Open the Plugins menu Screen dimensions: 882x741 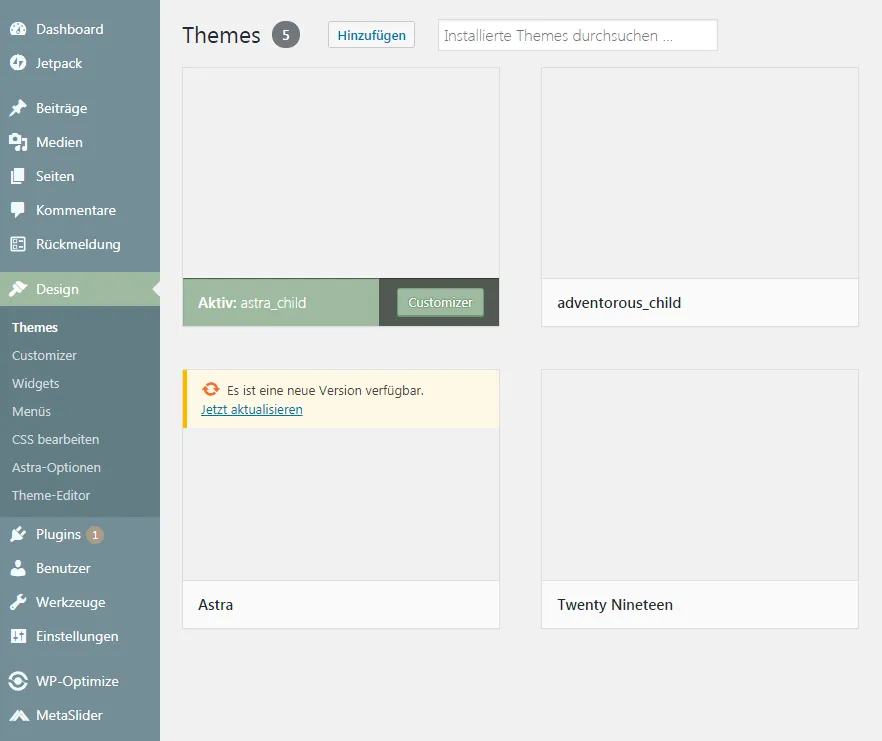click(x=80, y=534)
